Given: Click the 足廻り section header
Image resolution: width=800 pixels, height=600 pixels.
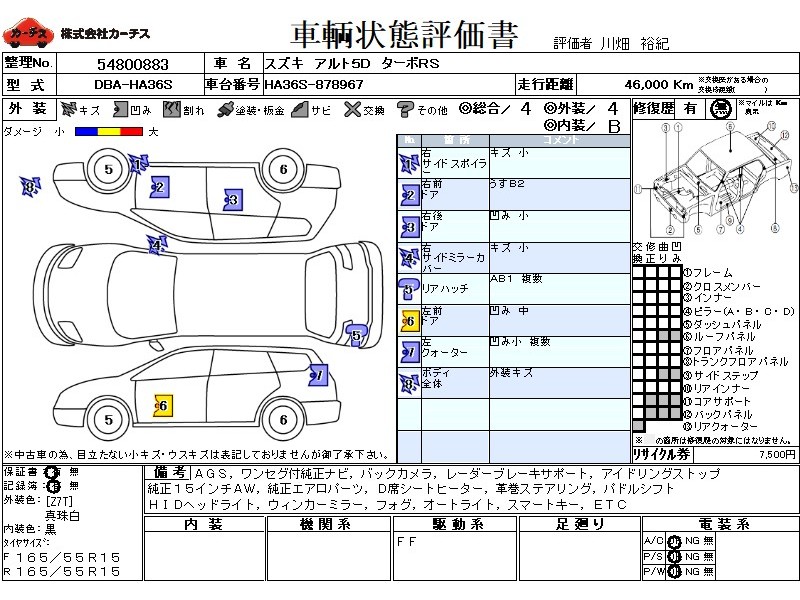Looking at the screenshot, I should click(x=579, y=524).
